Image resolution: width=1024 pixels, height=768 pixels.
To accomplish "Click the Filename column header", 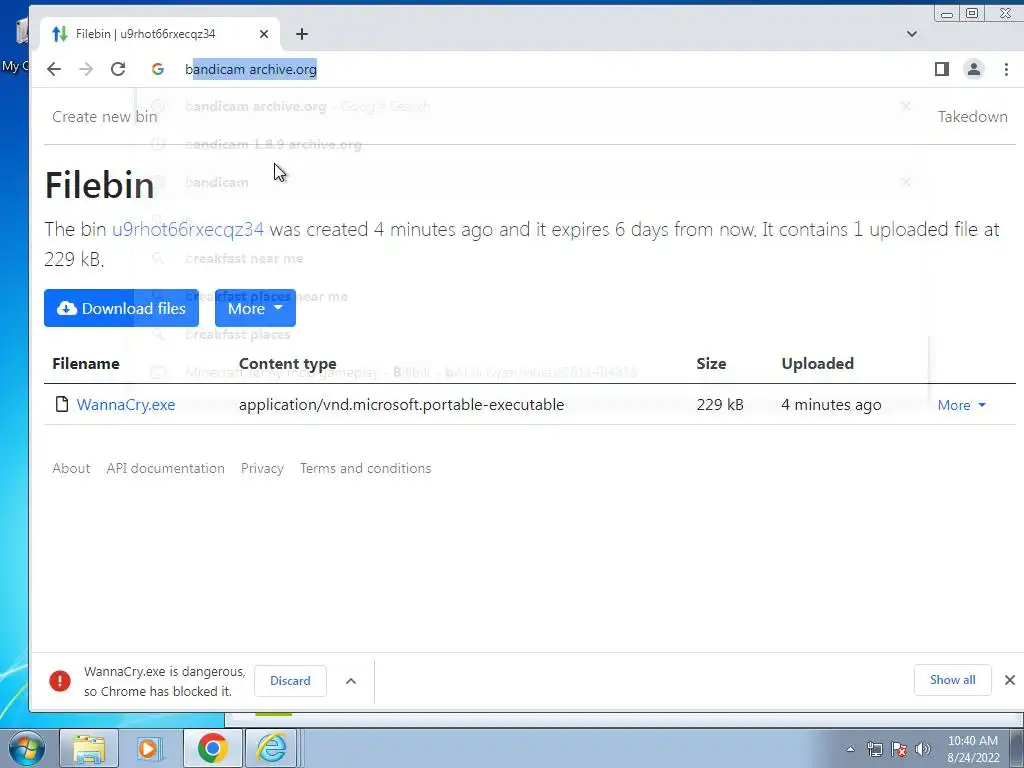I will pos(86,364).
